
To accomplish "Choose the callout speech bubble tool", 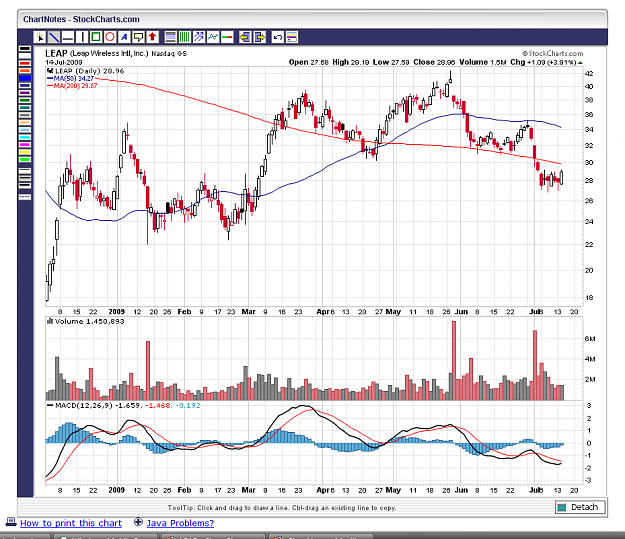I will 138,37.
